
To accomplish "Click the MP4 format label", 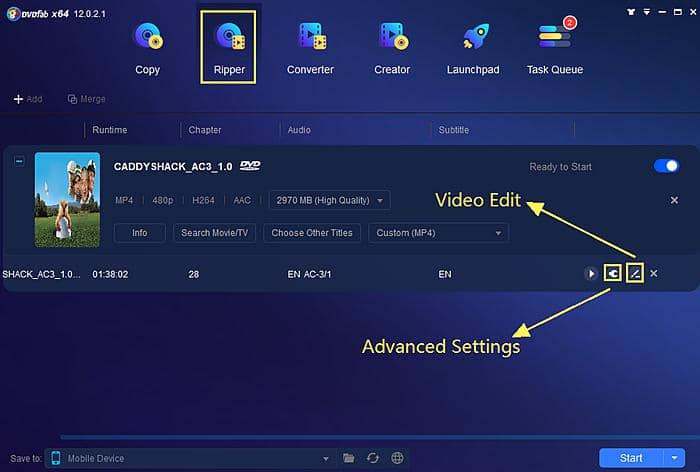I will [124, 200].
